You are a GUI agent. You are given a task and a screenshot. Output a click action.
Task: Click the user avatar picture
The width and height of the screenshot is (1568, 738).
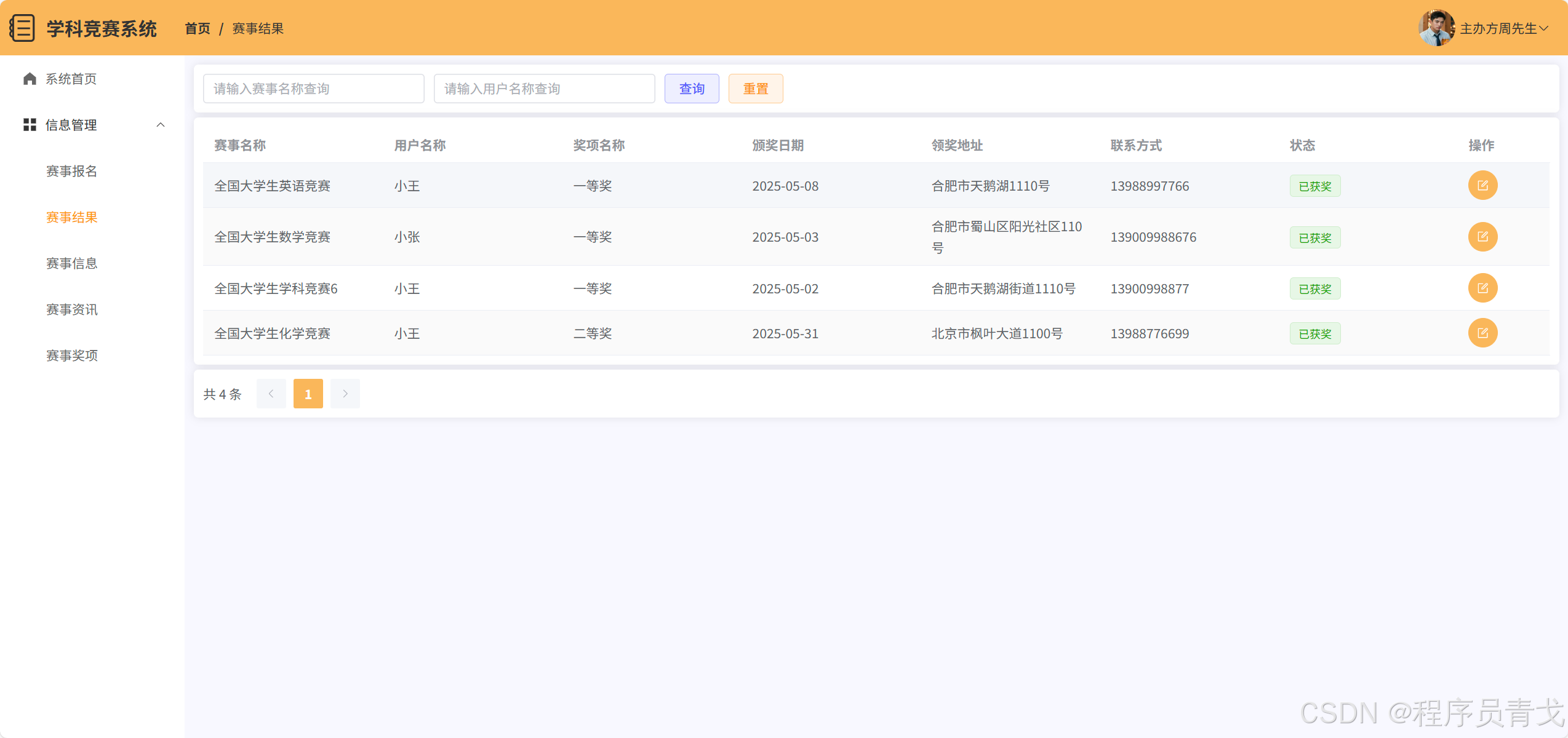tap(1436, 28)
